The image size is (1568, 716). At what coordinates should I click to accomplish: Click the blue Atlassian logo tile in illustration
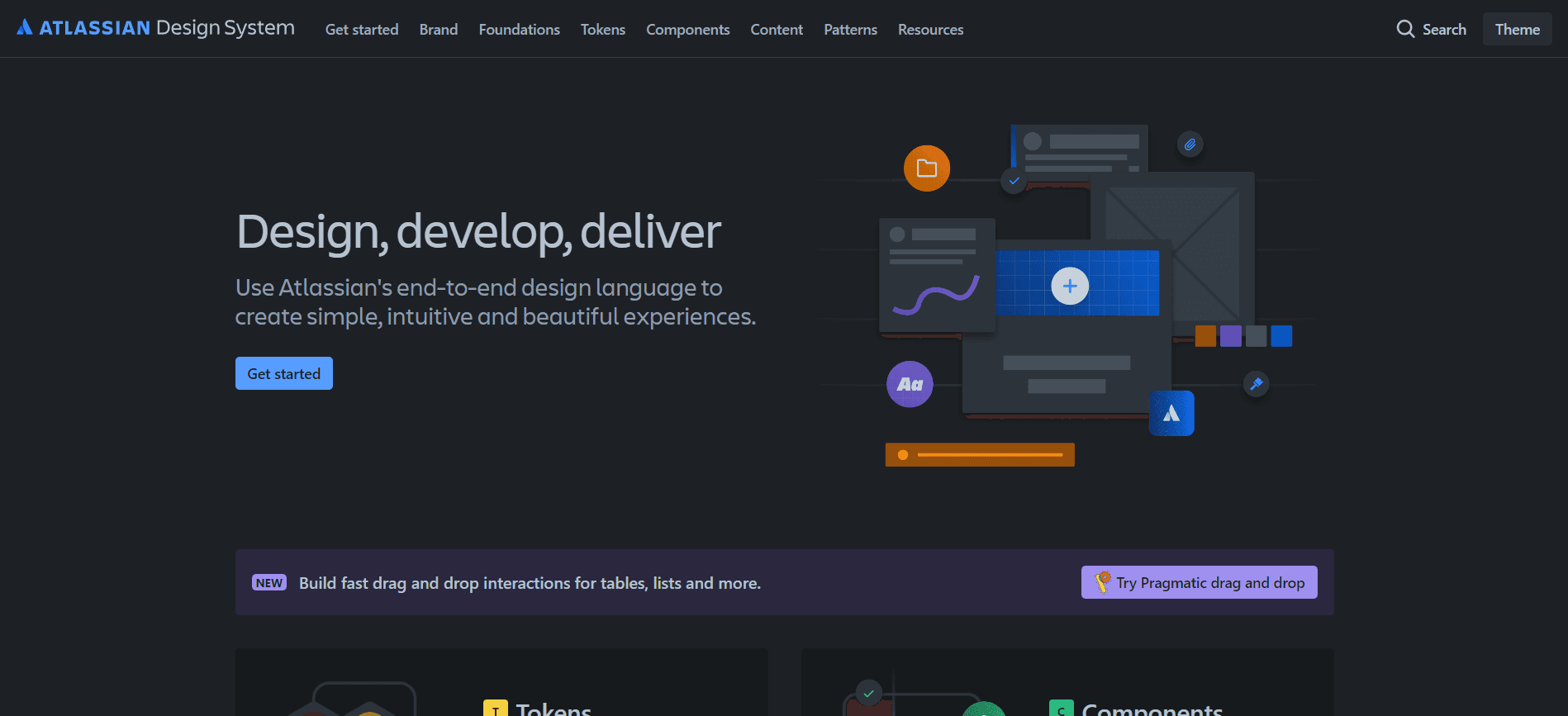pos(1171,413)
